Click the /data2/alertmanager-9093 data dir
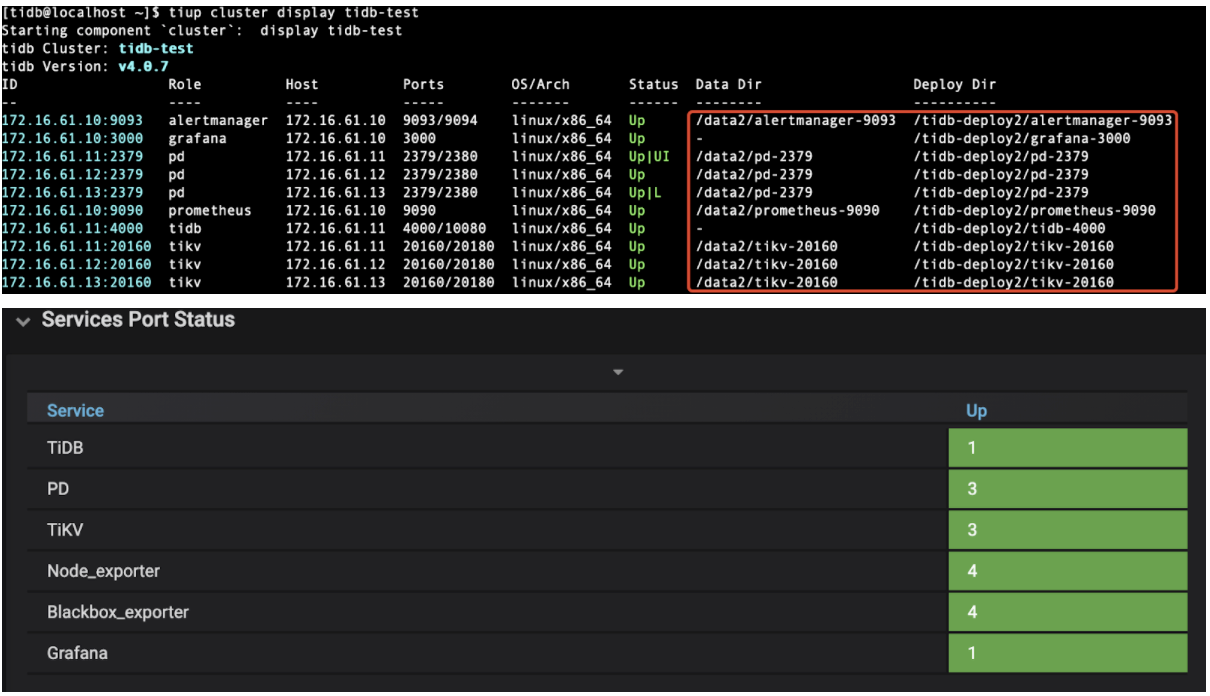Screen dimensions: 1210x696 pyautogui.click(x=796, y=120)
